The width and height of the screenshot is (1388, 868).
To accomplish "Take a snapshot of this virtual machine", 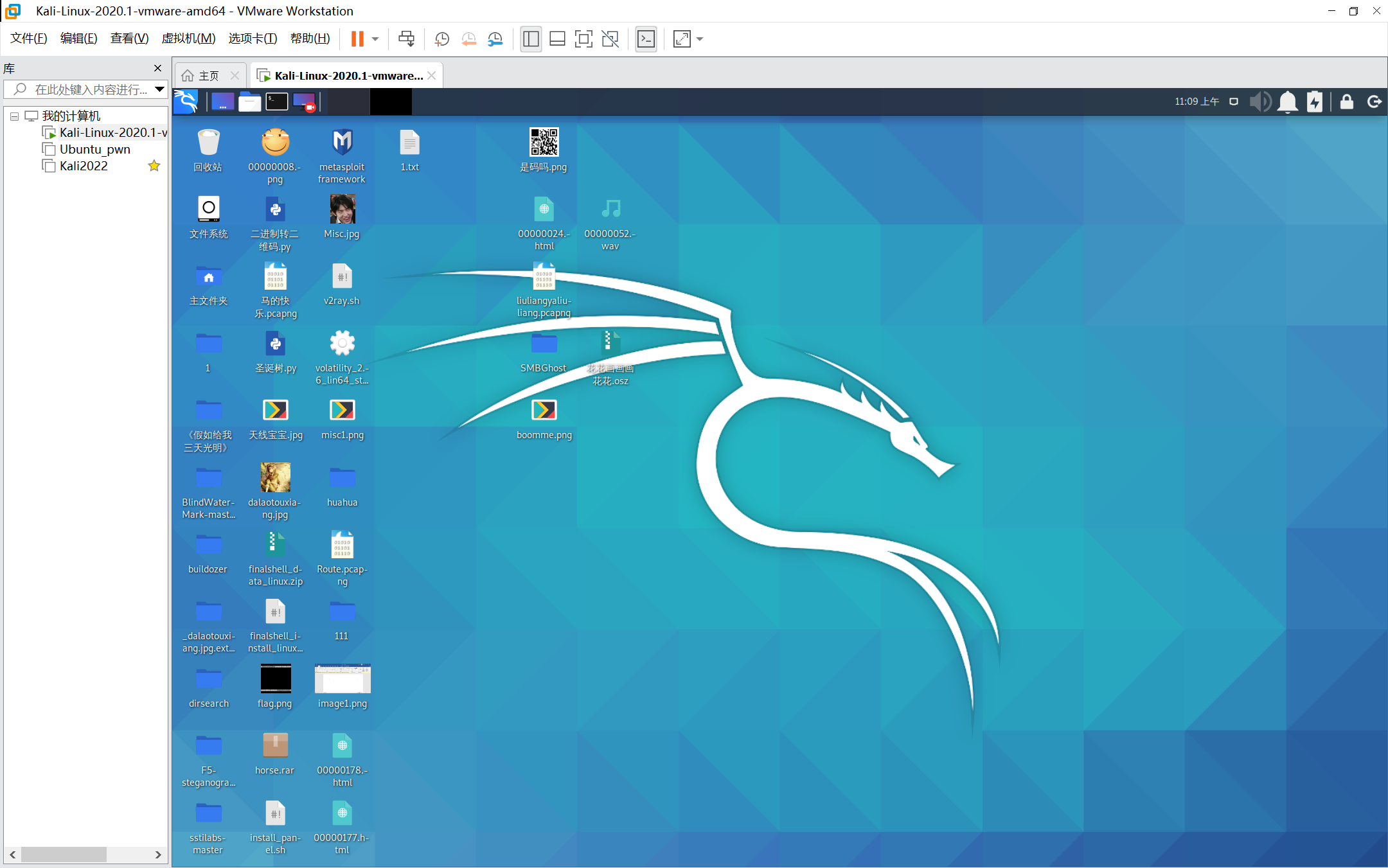I will 441,39.
